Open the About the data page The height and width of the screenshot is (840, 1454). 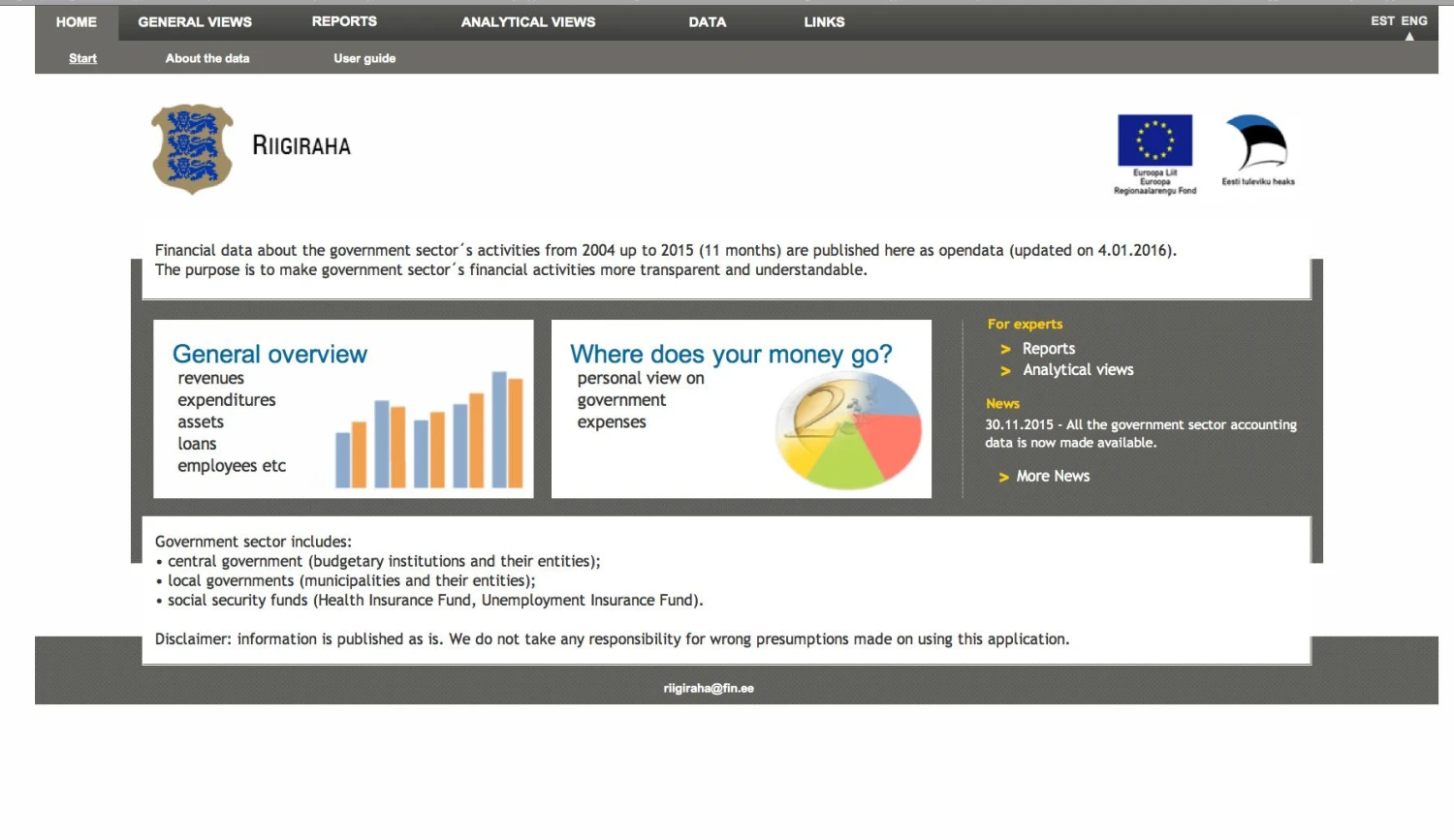click(x=207, y=58)
